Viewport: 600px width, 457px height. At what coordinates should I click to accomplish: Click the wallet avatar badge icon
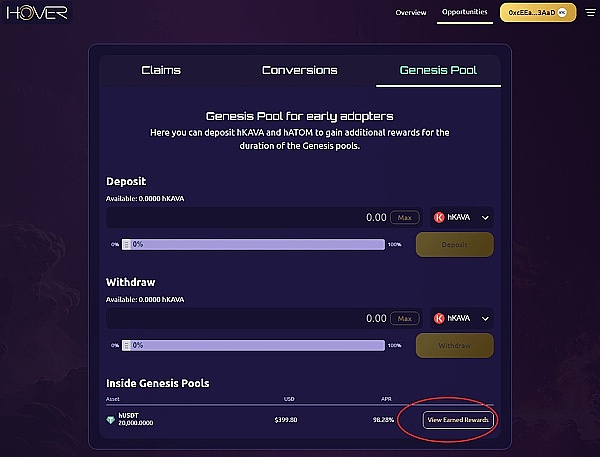(562, 13)
